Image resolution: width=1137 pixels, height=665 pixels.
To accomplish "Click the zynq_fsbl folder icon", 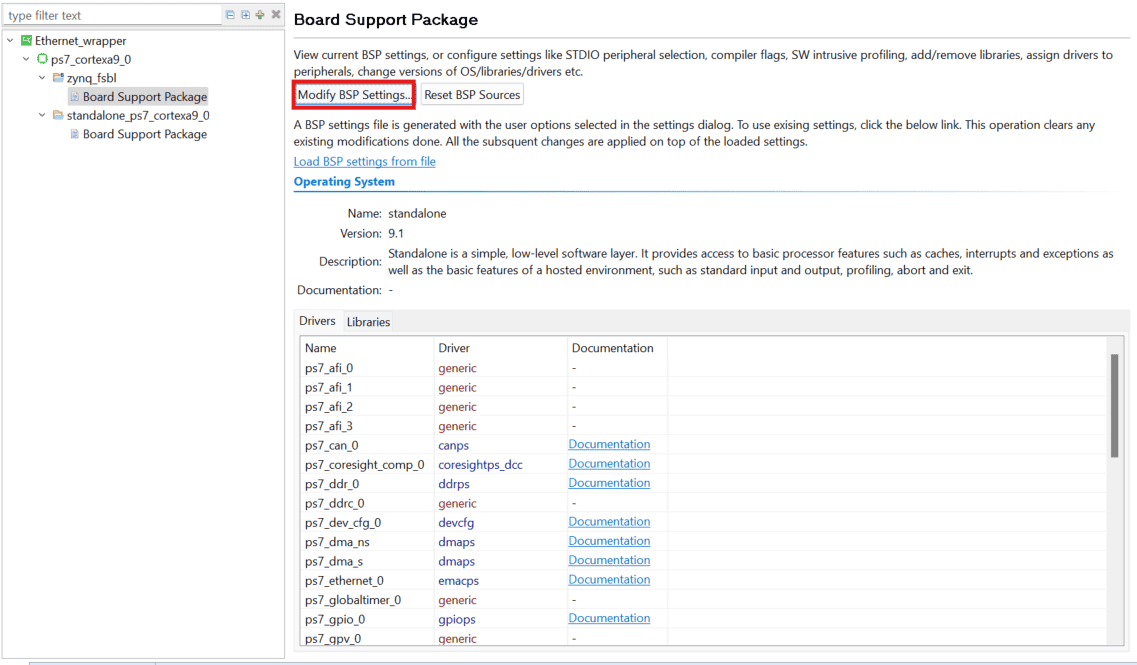I will [x=58, y=78].
